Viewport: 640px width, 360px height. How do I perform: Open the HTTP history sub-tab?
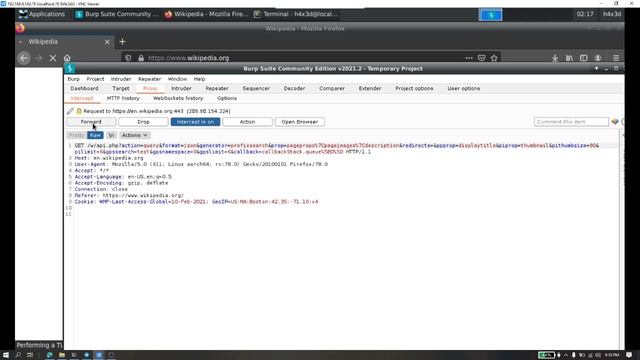click(123, 98)
